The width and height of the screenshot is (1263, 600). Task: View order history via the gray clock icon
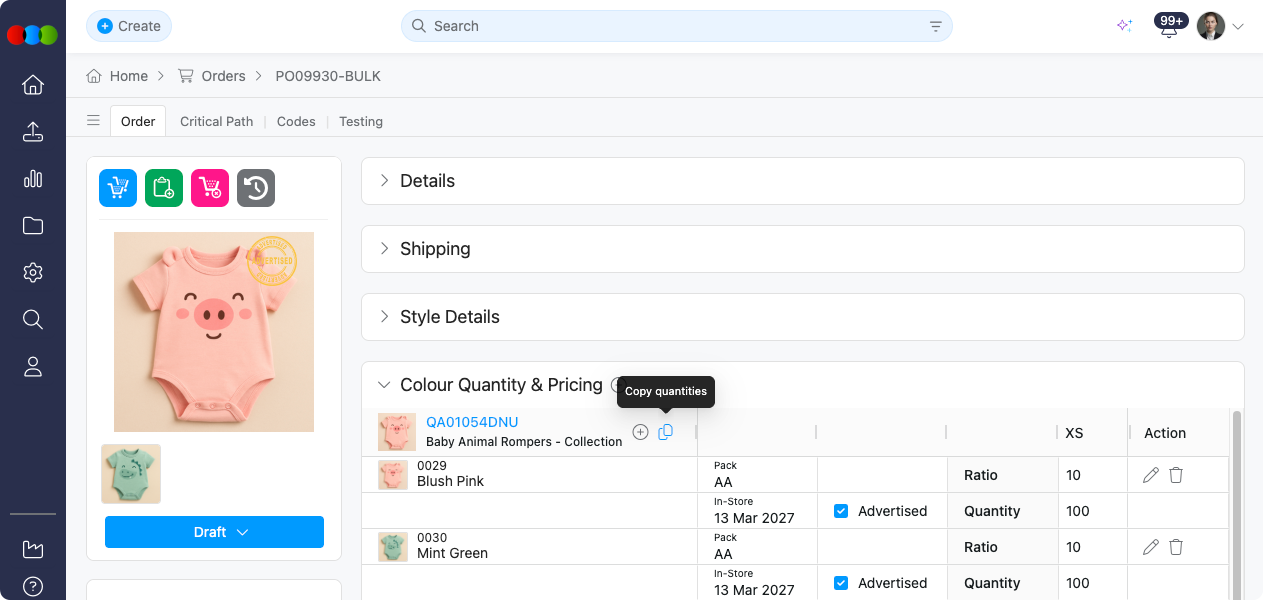[256, 187]
